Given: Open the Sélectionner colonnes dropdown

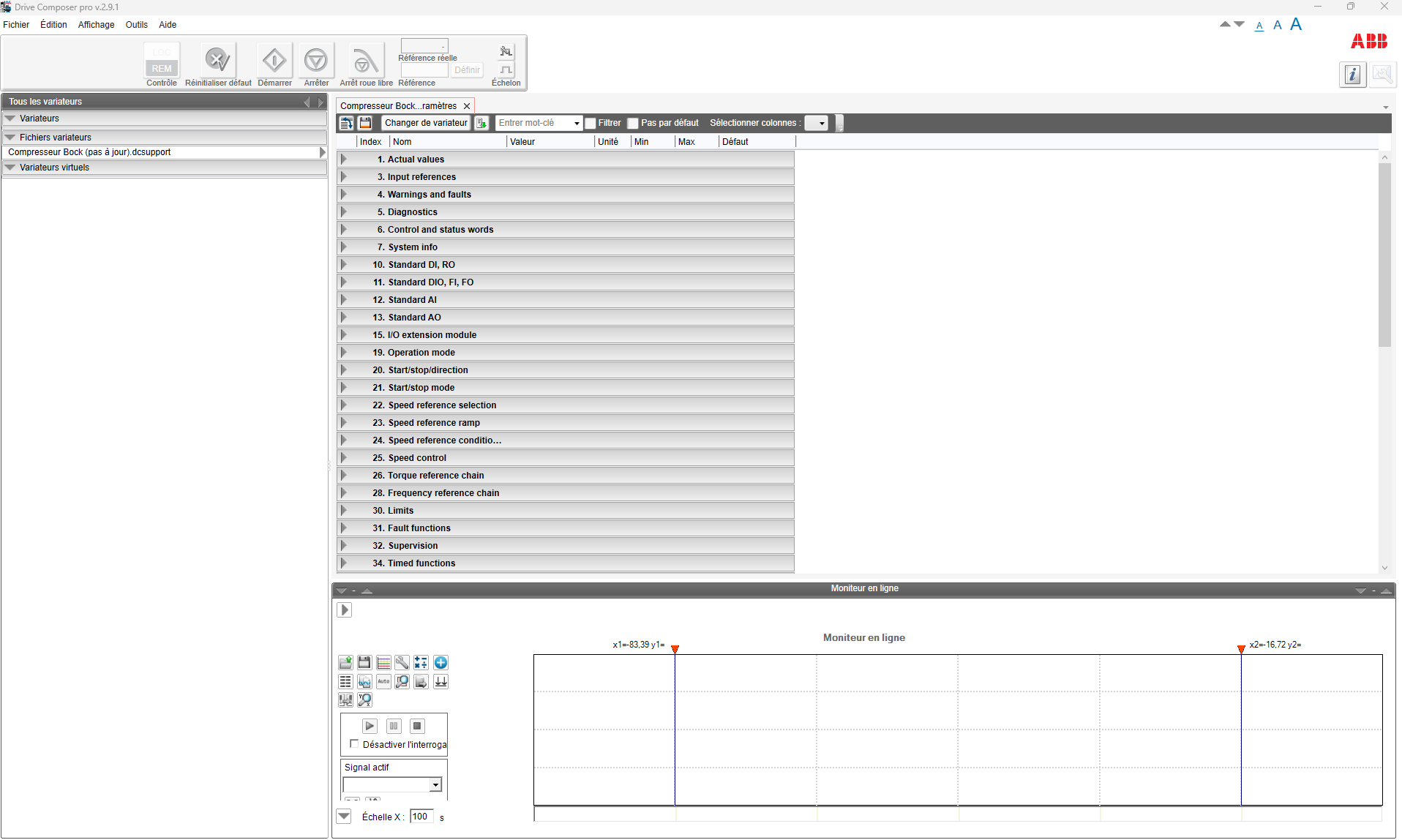Looking at the screenshot, I should [817, 124].
